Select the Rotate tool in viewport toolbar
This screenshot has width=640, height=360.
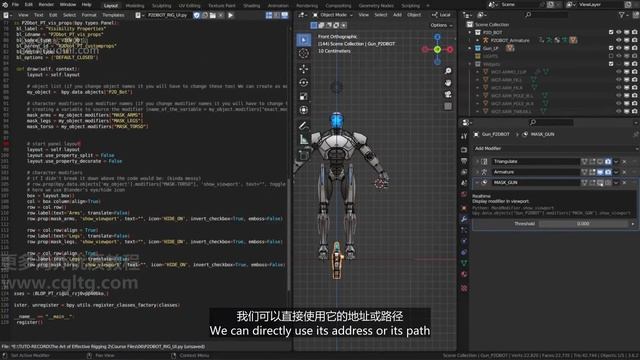click(304, 83)
